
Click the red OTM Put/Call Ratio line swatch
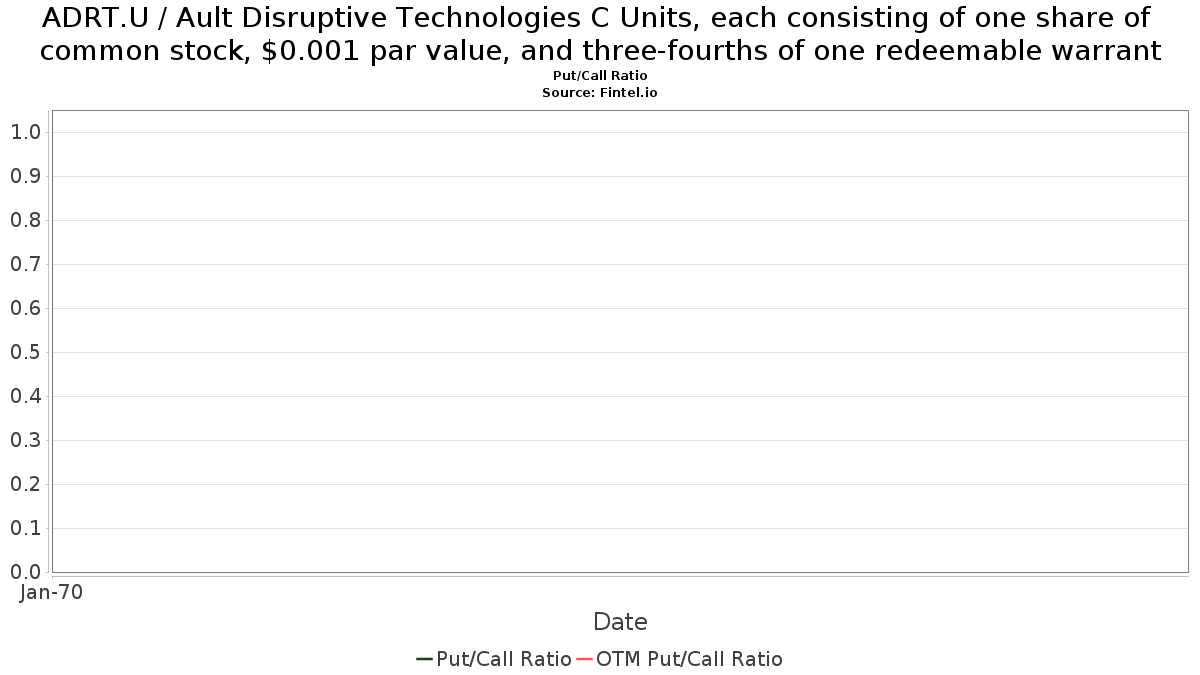pyautogui.click(x=586, y=659)
